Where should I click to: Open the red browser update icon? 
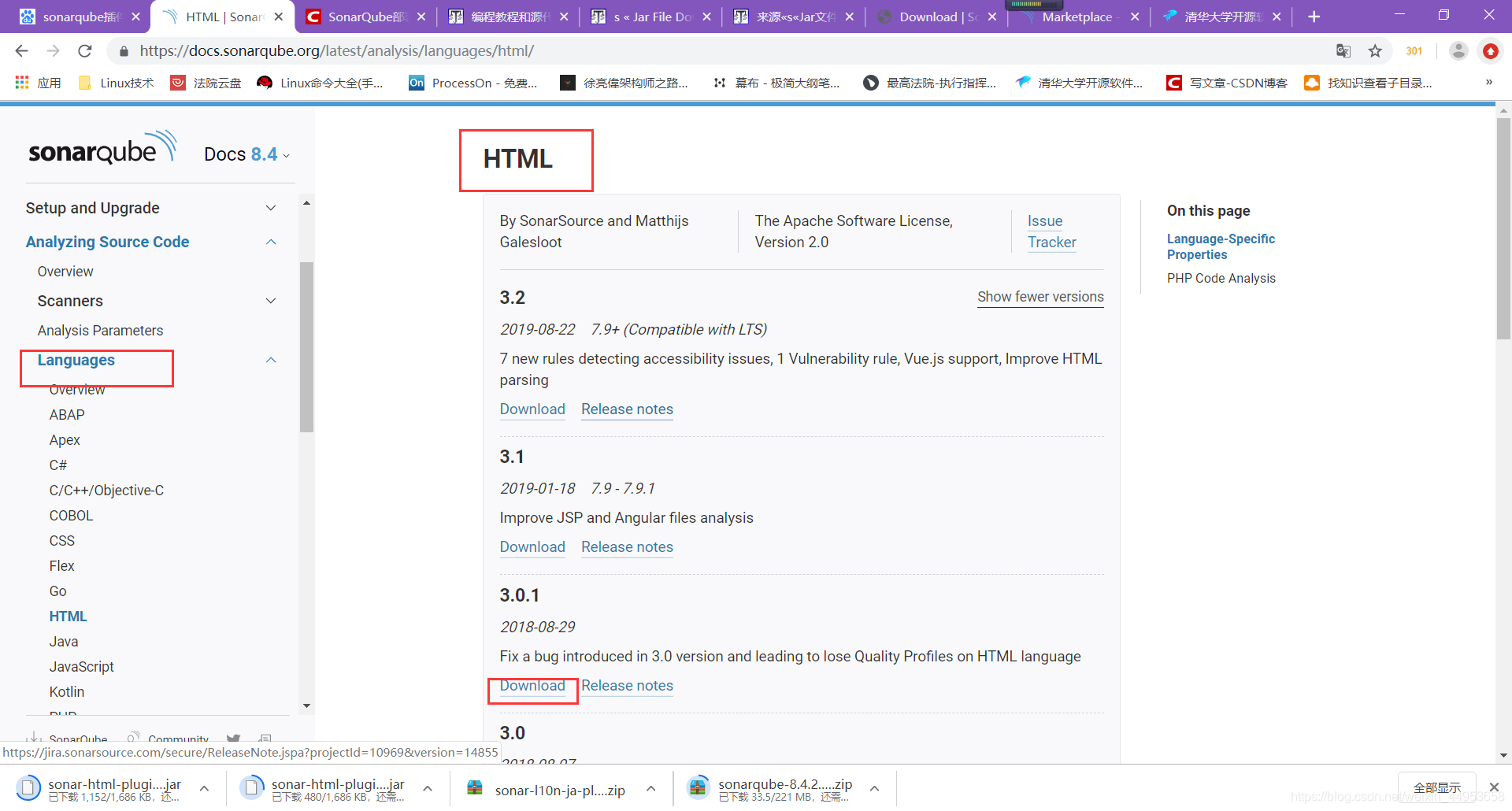tap(1490, 51)
